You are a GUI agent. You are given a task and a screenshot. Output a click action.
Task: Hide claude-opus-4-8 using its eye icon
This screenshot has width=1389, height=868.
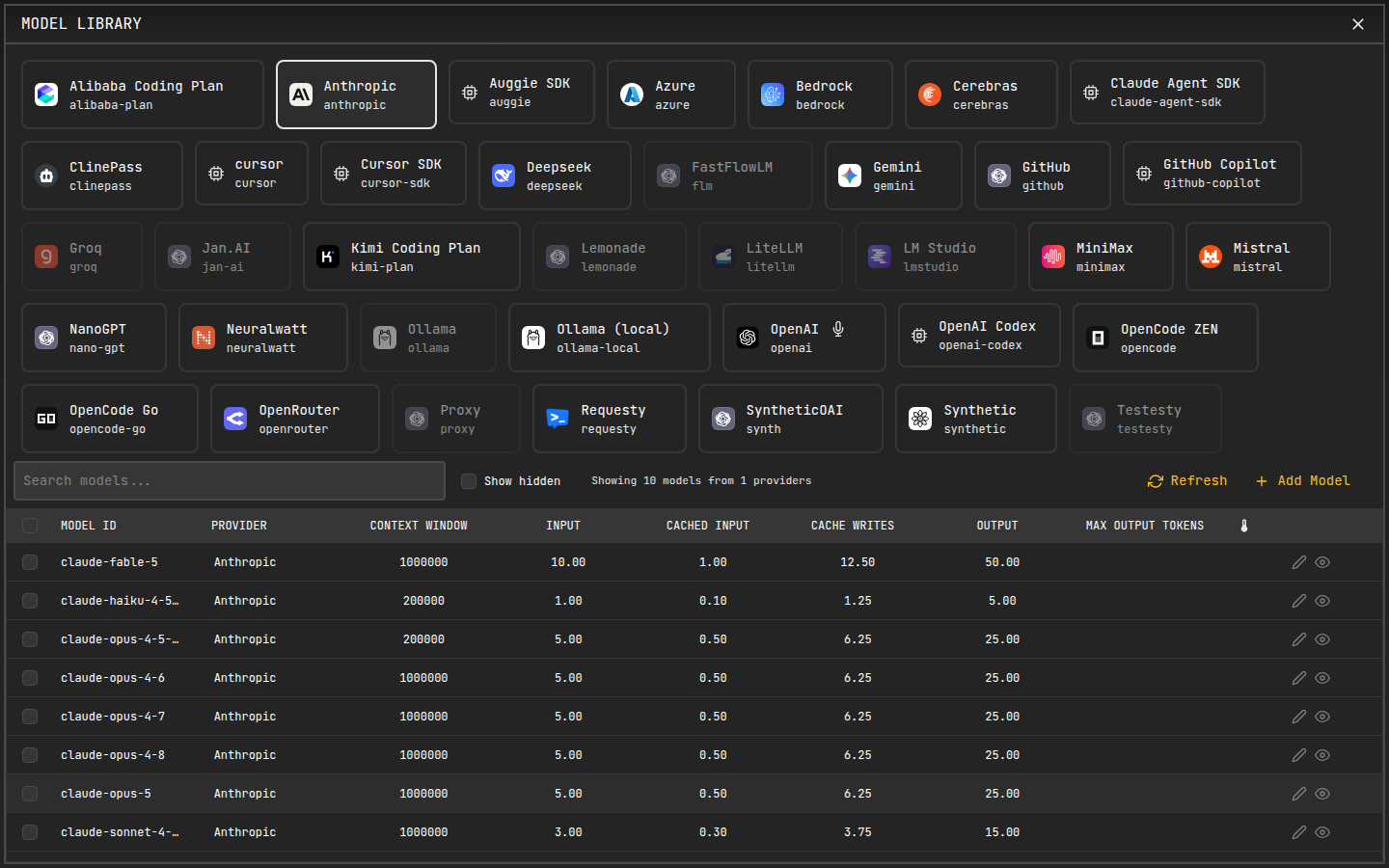[1322, 755]
